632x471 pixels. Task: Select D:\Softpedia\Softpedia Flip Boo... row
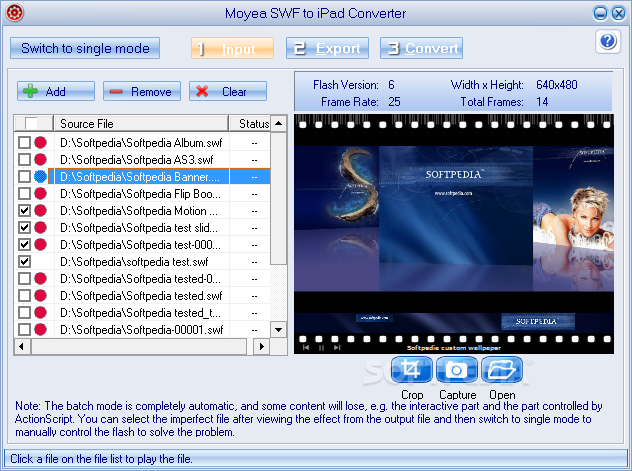tap(141, 194)
